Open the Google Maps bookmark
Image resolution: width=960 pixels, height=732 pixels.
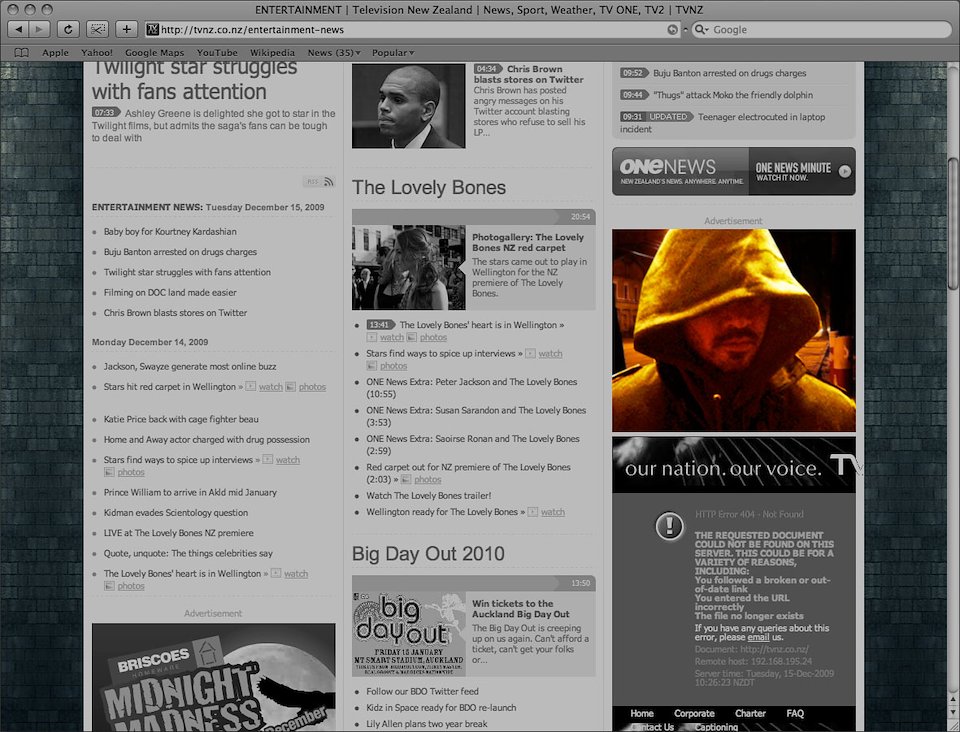154,53
